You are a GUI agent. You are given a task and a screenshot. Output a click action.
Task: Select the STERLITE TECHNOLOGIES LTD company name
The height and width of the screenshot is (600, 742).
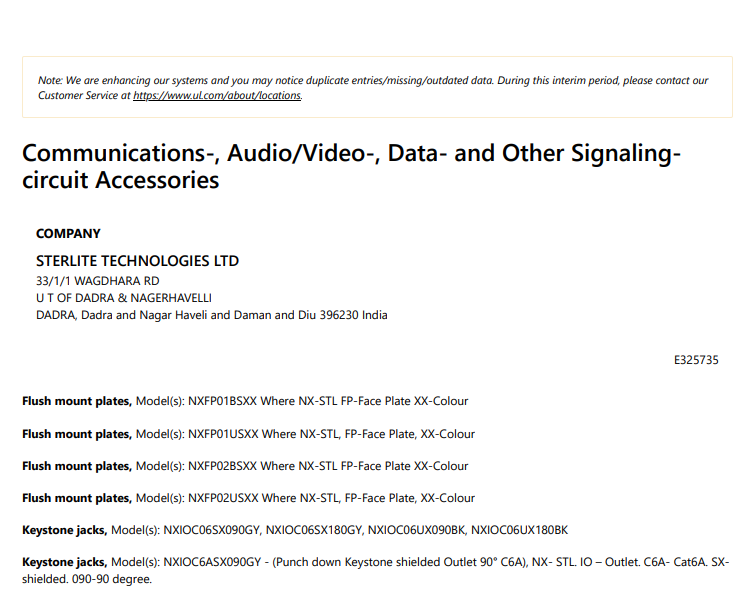137,261
